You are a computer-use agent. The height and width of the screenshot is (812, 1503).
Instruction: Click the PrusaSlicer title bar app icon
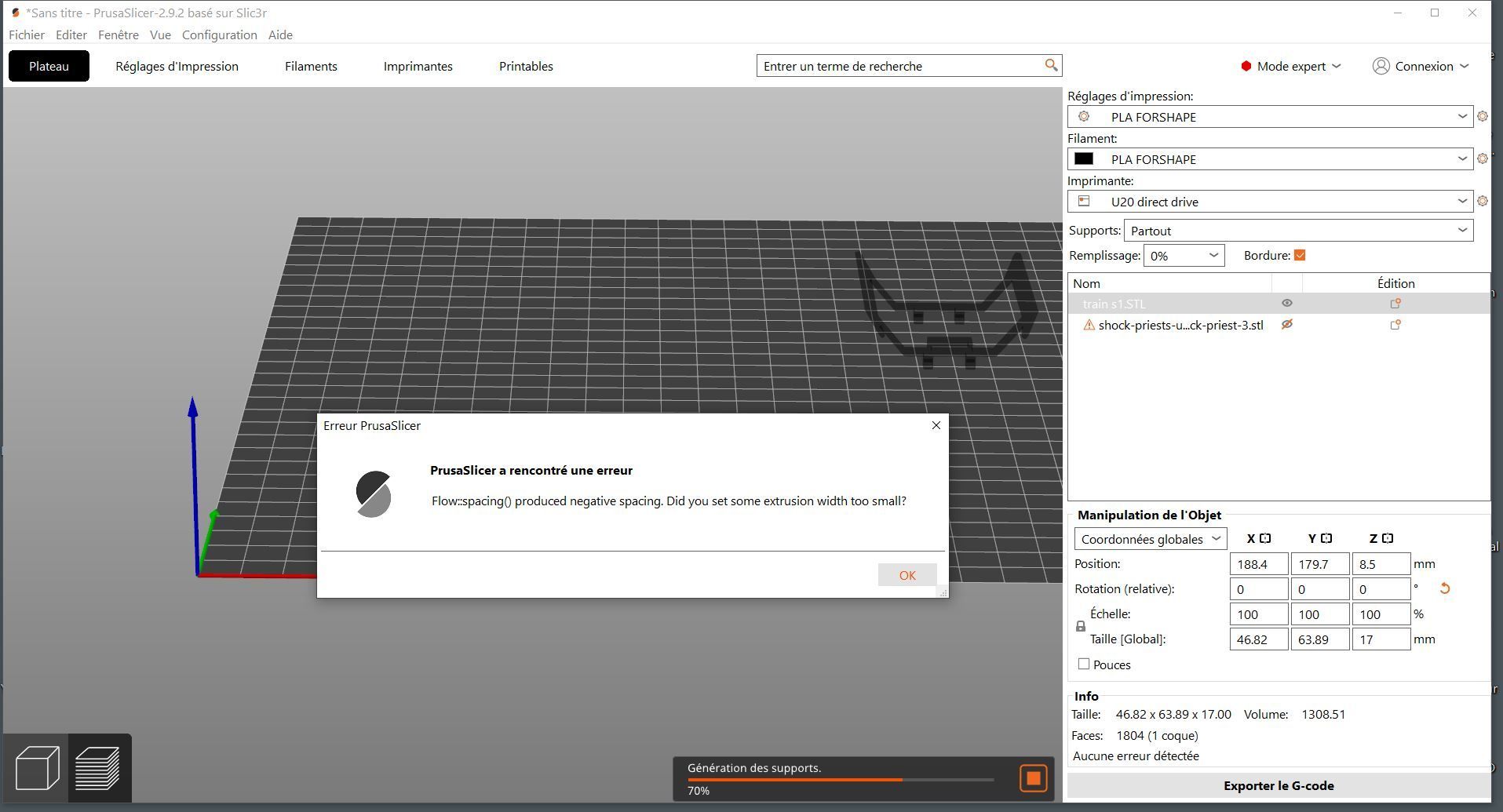15,13
